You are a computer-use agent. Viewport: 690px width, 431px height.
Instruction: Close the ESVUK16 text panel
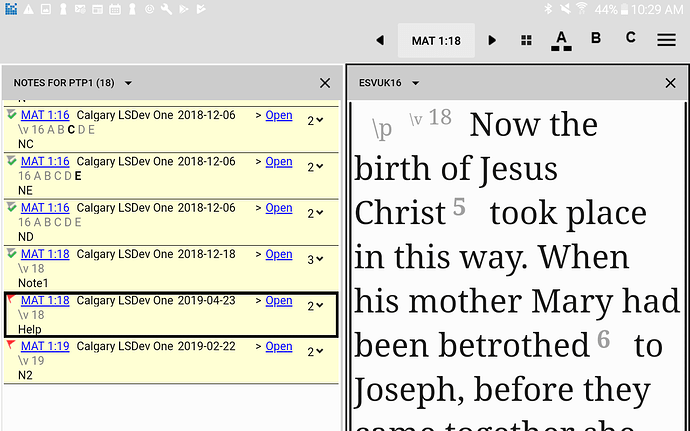tap(670, 83)
